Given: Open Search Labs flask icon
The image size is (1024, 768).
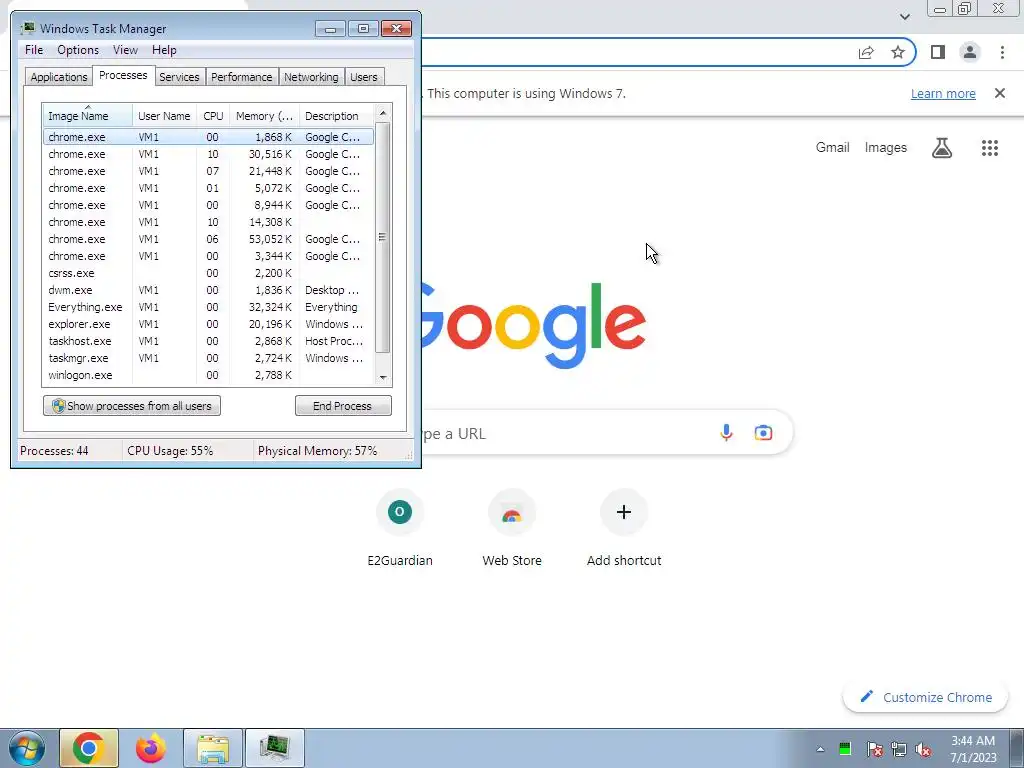Looking at the screenshot, I should [x=942, y=148].
